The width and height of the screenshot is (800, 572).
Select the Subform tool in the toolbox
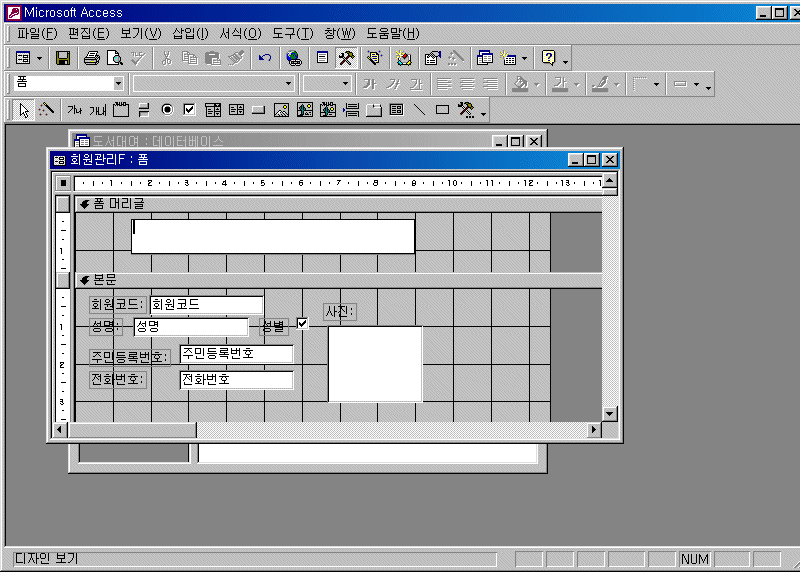coord(396,110)
